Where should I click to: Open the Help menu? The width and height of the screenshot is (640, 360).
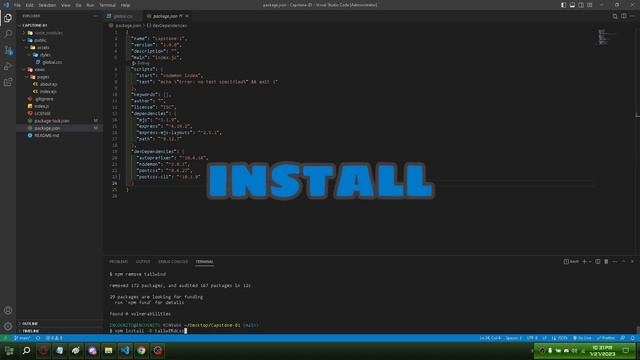125,5
